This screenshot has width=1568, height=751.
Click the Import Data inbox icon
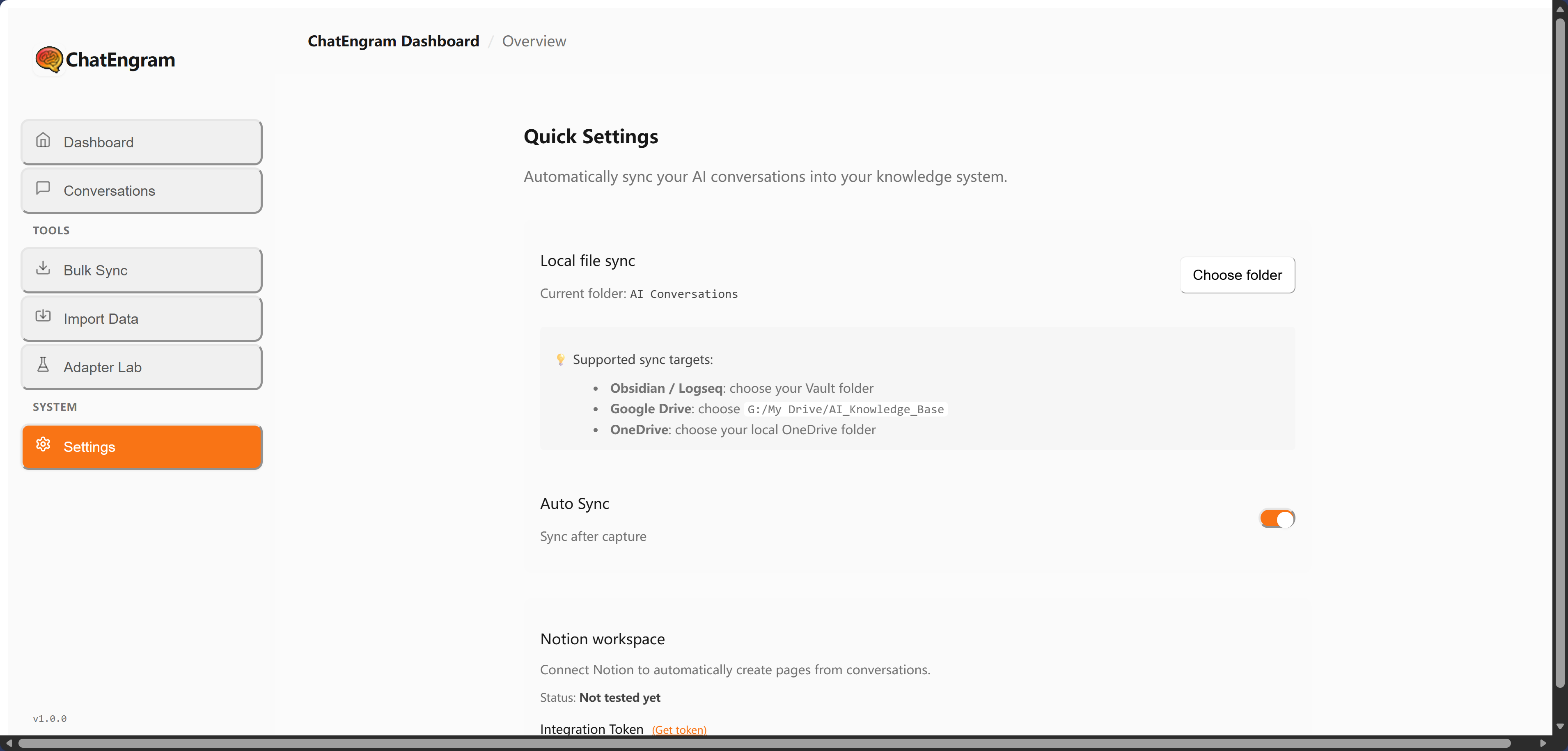point(43,316)
